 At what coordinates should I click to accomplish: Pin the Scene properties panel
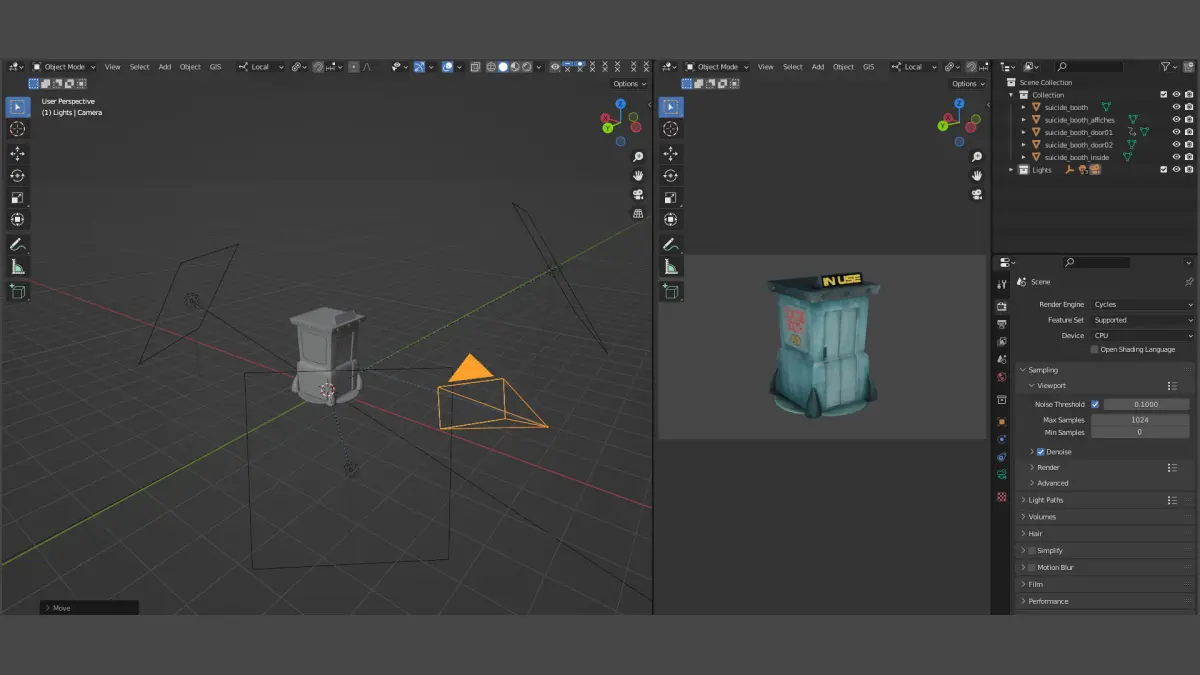coord(1189,282)
